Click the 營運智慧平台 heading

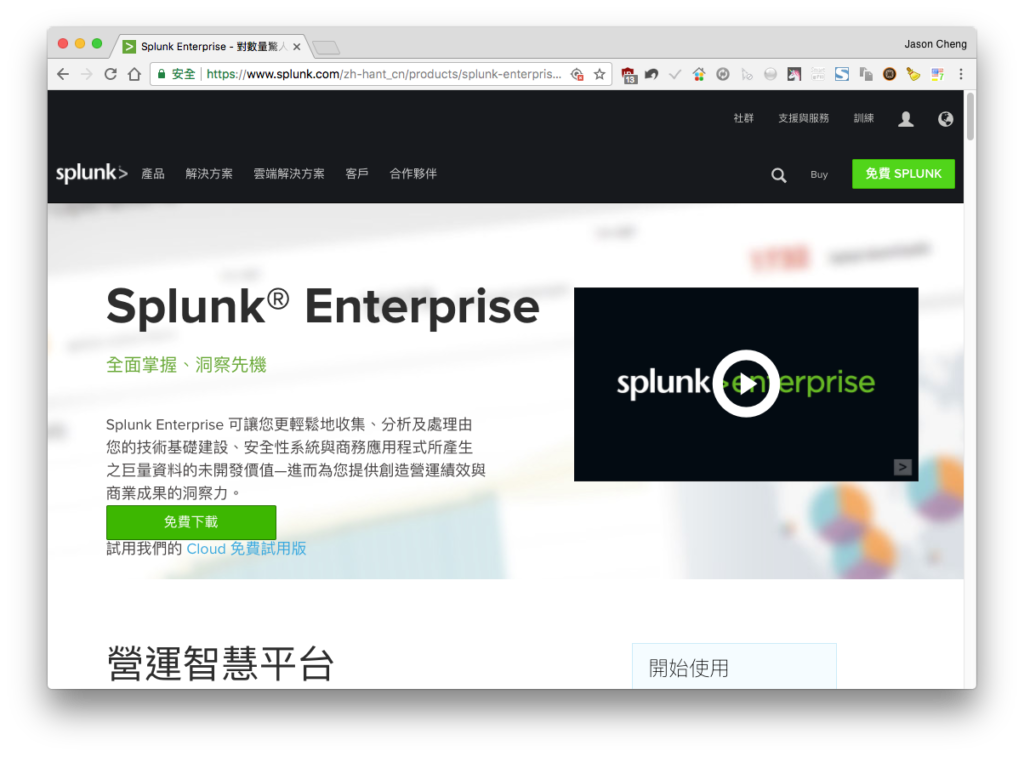tap(220, 664)
